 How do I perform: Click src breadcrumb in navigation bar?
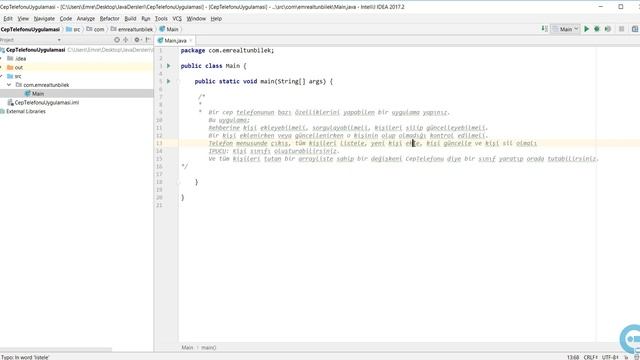click(73, 29)
